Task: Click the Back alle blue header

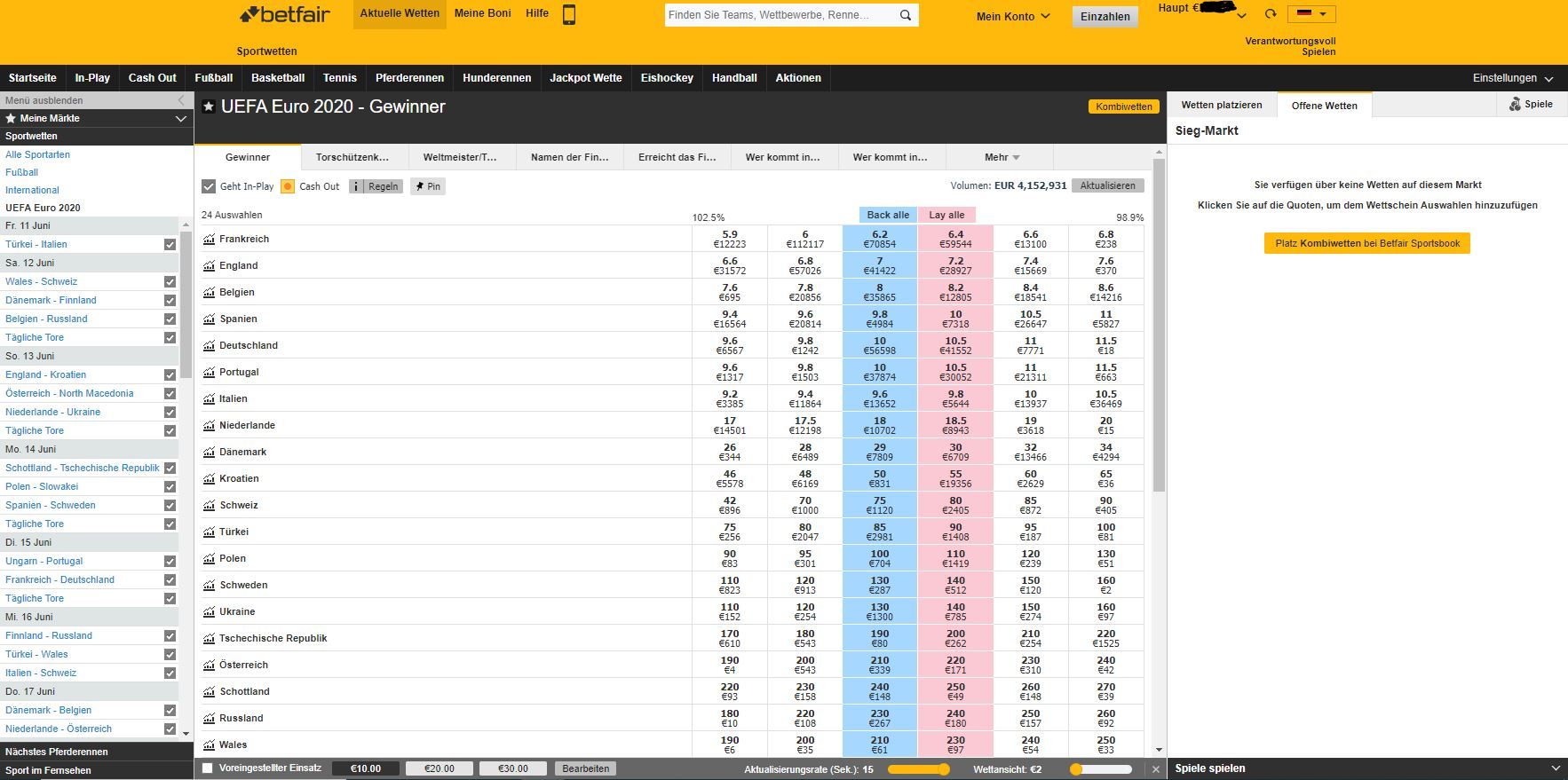Action: click(x=888, y=215)
